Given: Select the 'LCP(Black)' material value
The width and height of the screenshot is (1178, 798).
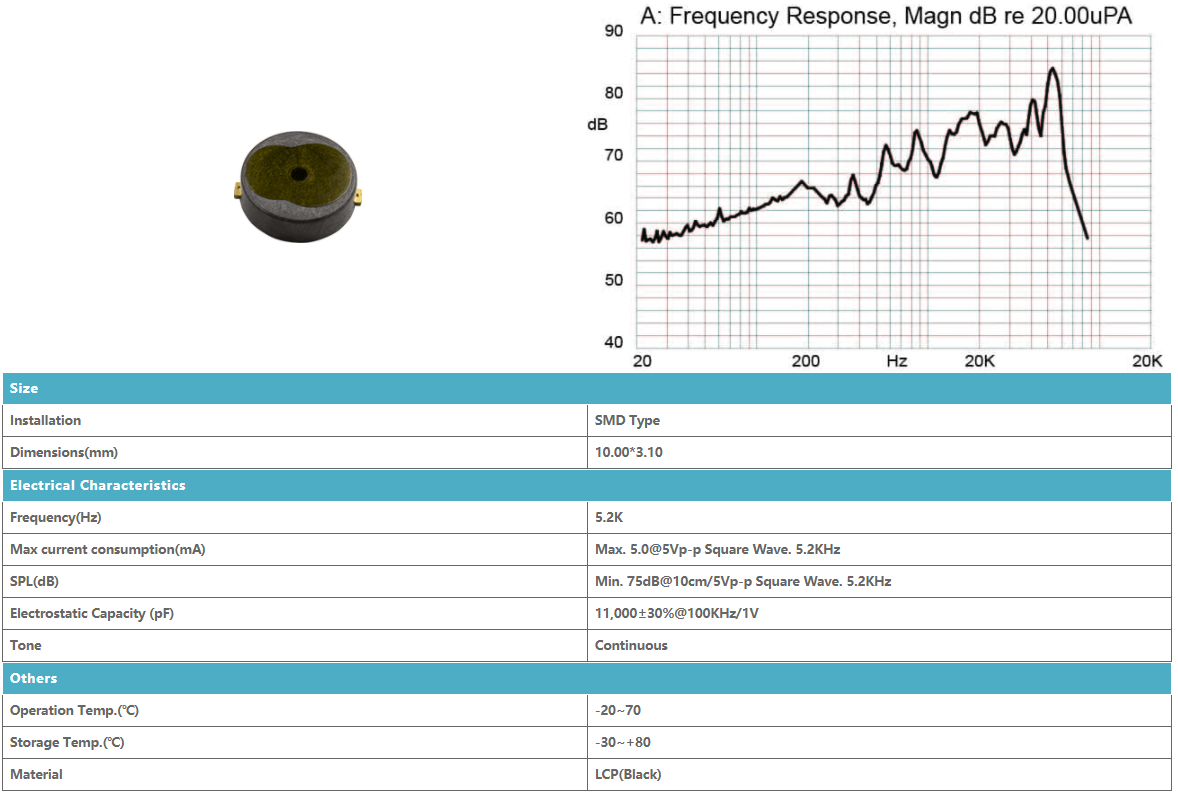Looking at the screenshot, I should coord(628,775).
